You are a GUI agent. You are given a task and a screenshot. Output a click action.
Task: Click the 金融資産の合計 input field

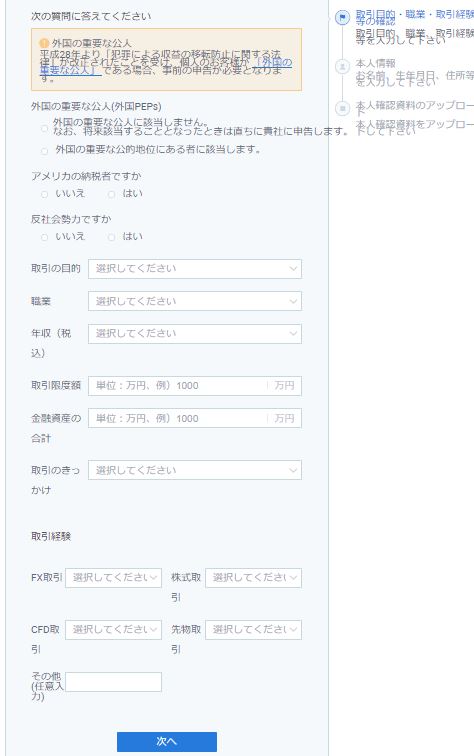pos(195,418)
